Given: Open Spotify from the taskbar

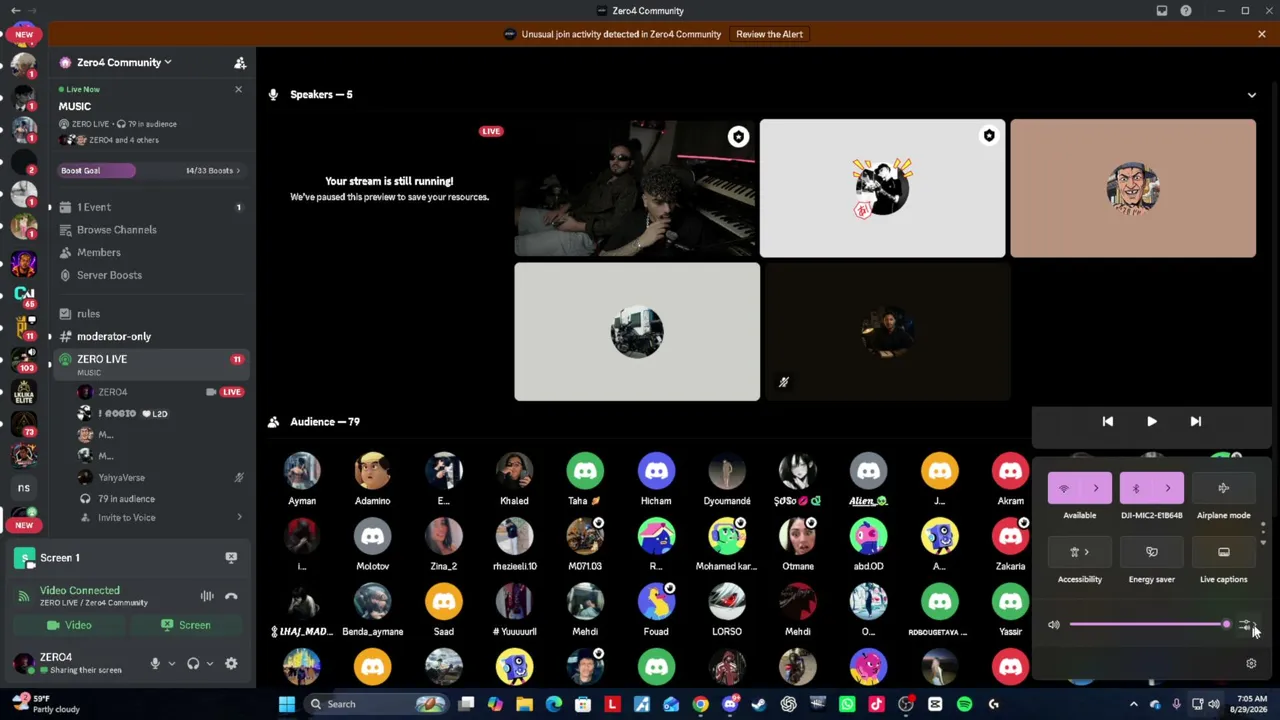Looking at the screenshot, I should point(964,704).
